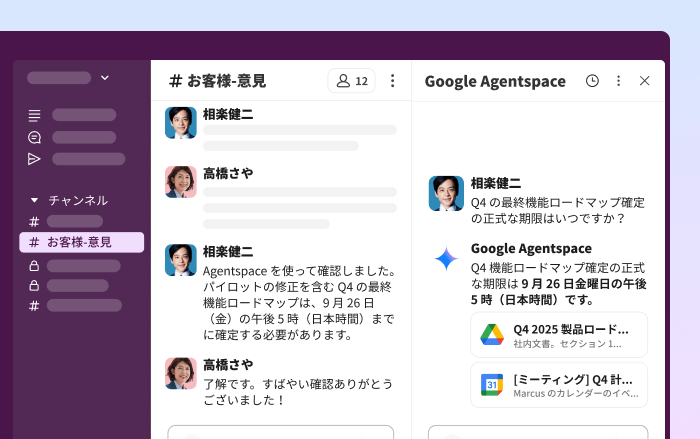Open the Q4 2025 製品ロード document card
The image size is (700, 439).
tap(559, 335)
